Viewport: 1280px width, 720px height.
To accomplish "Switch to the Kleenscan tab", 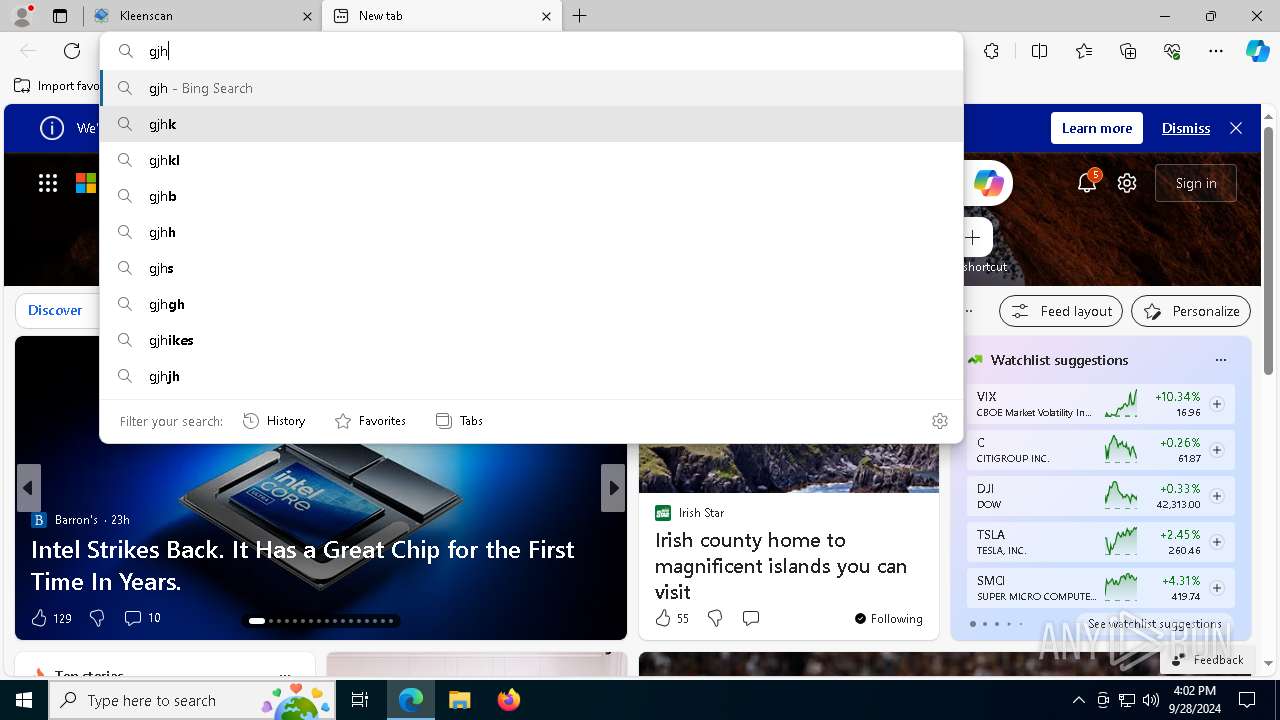I will tap(202, 16).
